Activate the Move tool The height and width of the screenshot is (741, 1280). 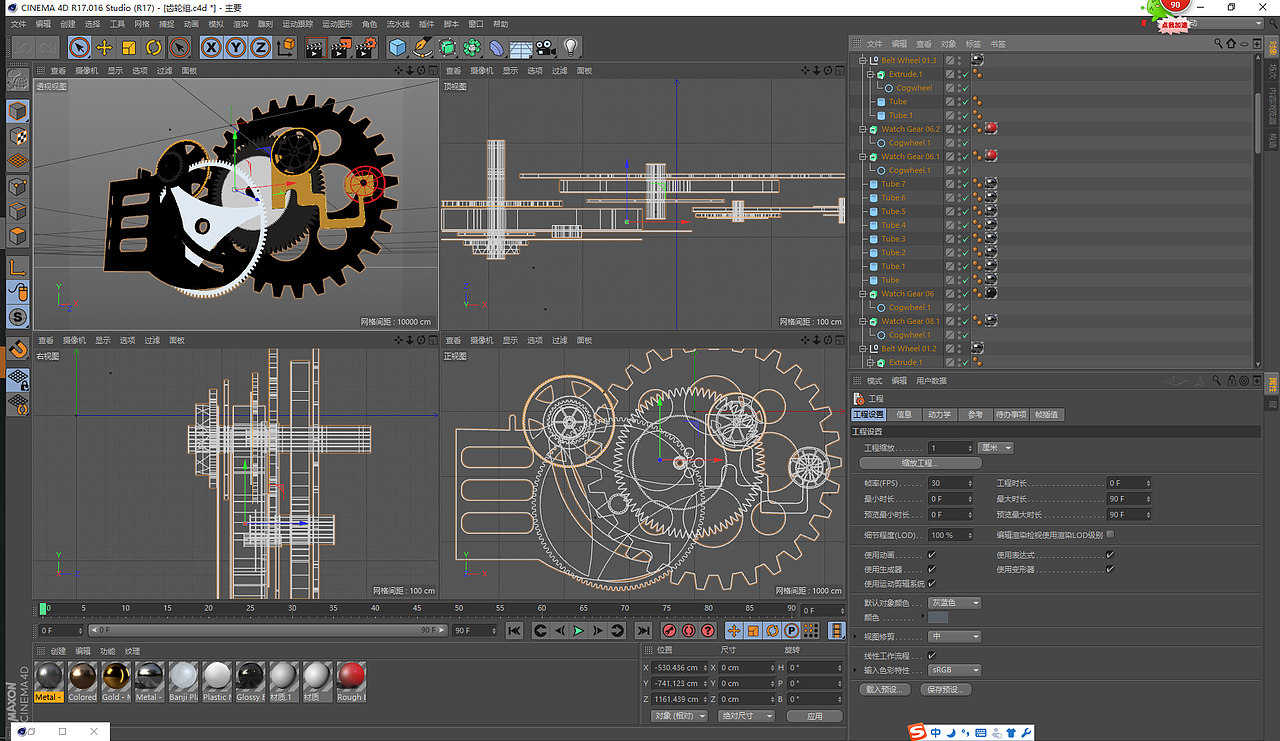pyautogui.click(x=104, y=47)
